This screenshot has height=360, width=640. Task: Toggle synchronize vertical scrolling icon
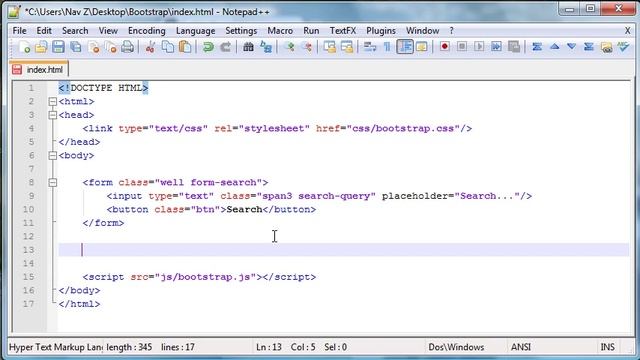tap(329, 47)
